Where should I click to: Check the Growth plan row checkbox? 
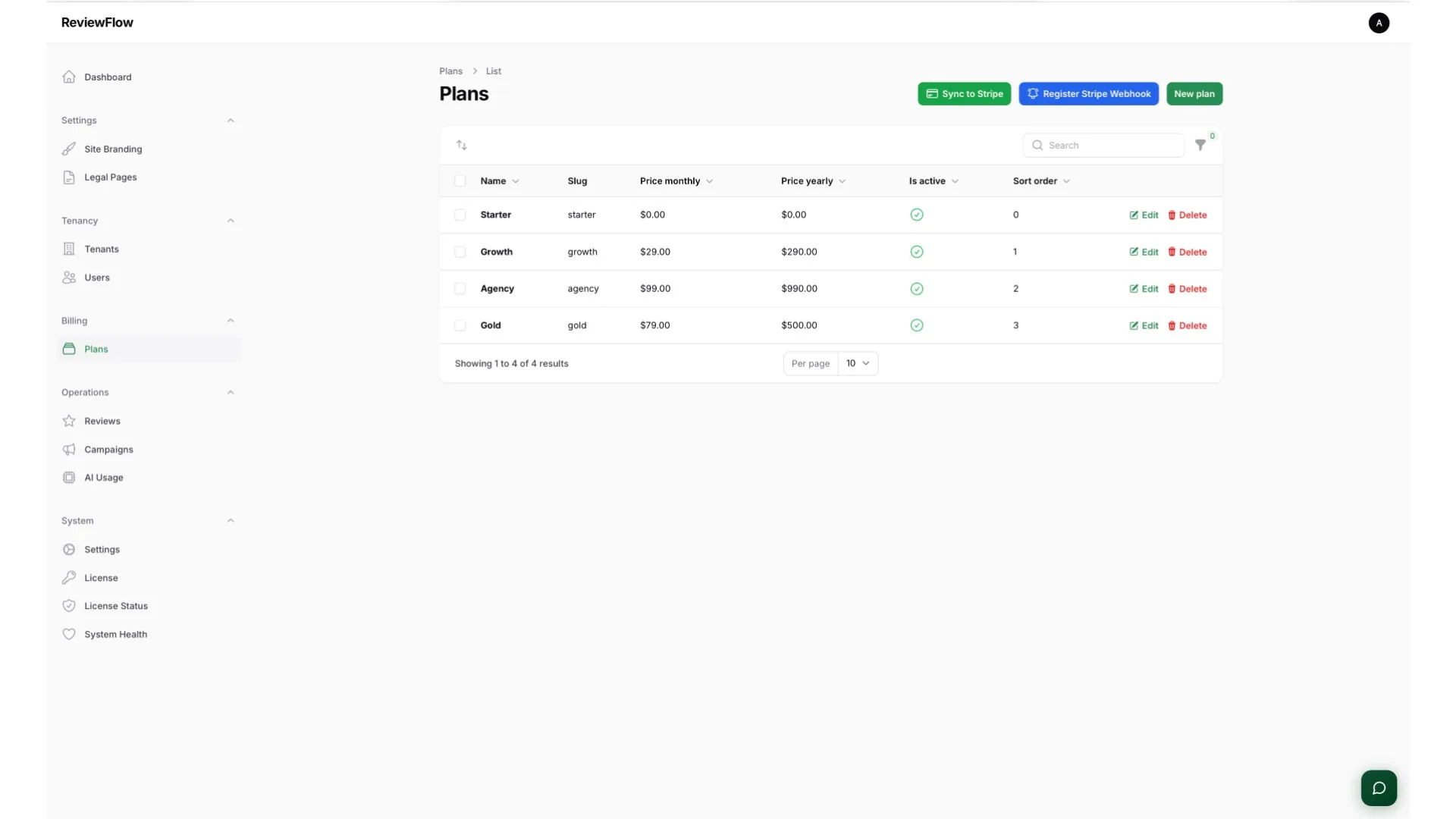460,252
